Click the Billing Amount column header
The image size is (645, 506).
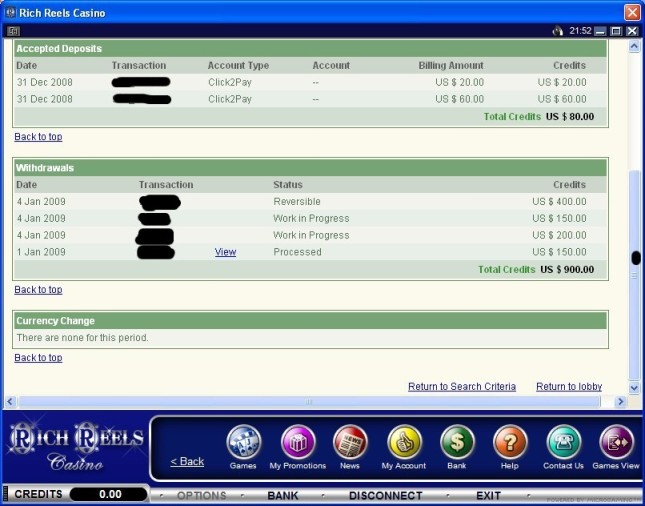tap(451, 65)
